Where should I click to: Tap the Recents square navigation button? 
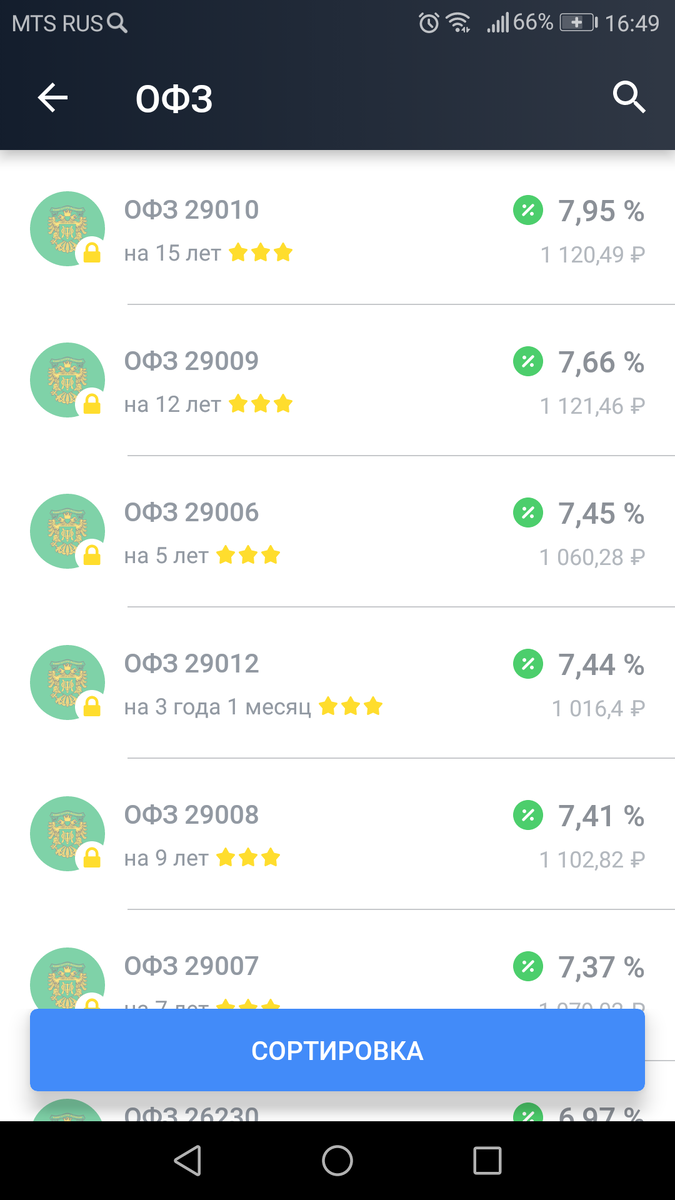[487, 1159]
